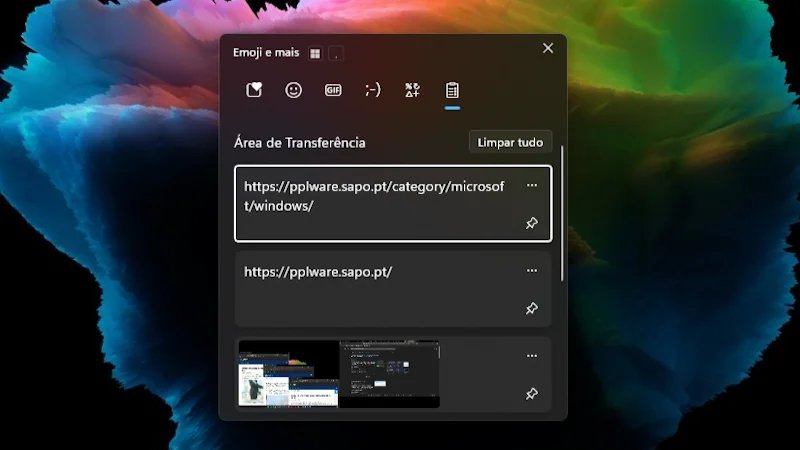
Task: Select the Clipboard history tab icon
Action: coord(452,90)
